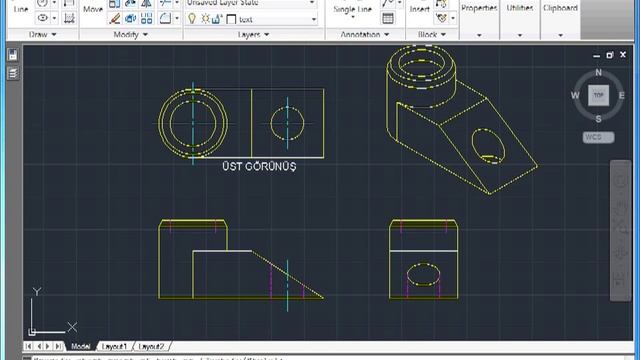
Task: Click the Hatch tool icon
Action: 69,18
